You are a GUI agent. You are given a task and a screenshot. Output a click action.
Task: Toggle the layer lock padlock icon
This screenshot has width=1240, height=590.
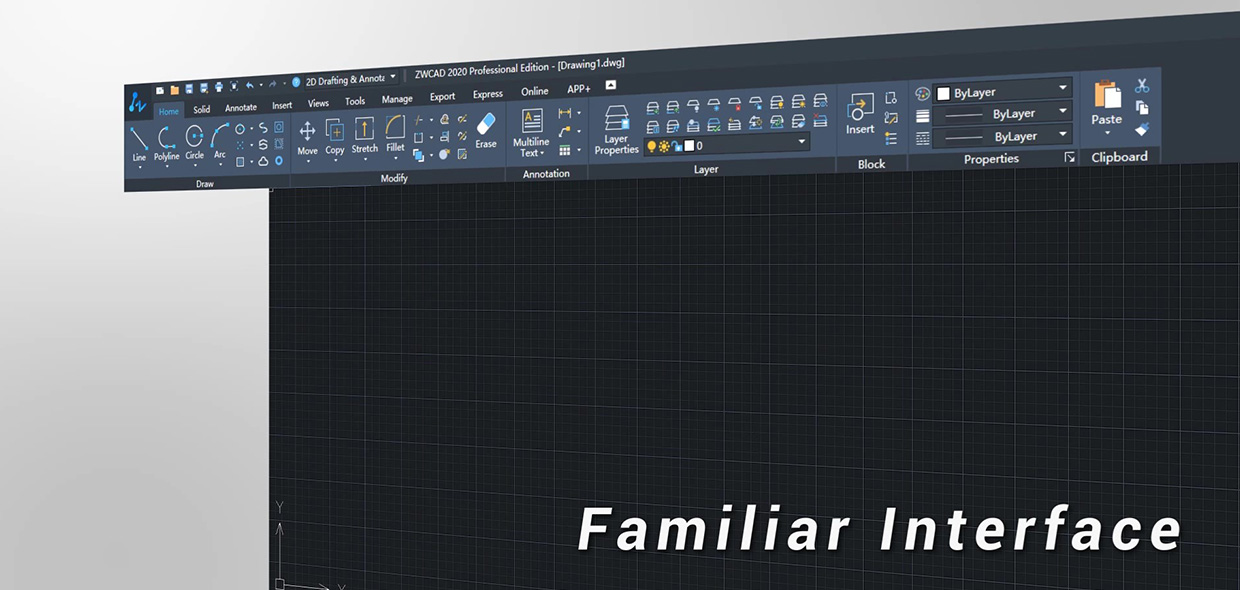tap(676, 146)
